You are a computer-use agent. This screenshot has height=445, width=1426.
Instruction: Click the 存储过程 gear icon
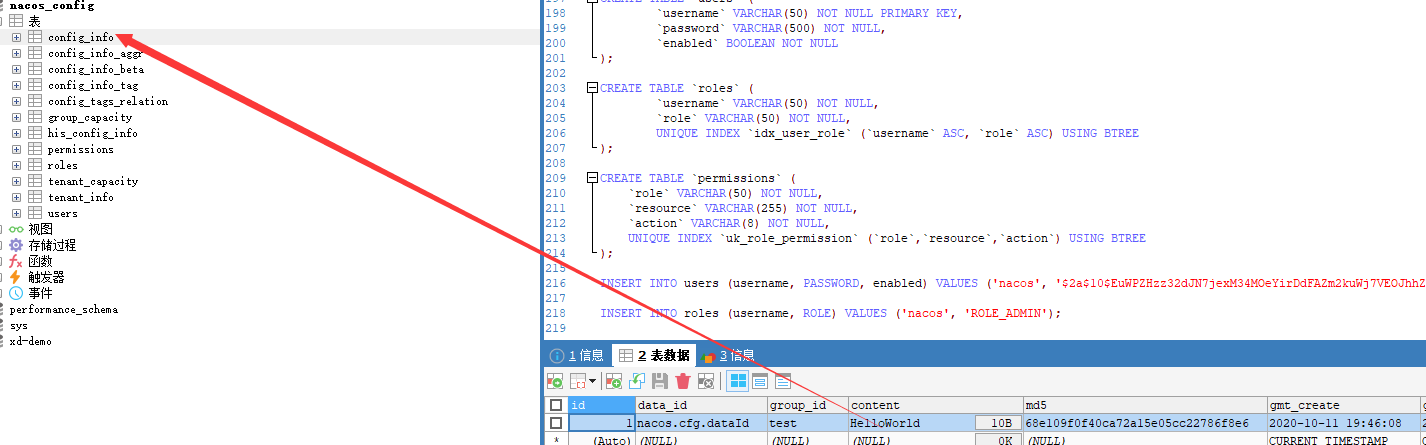tap(16, 245)
